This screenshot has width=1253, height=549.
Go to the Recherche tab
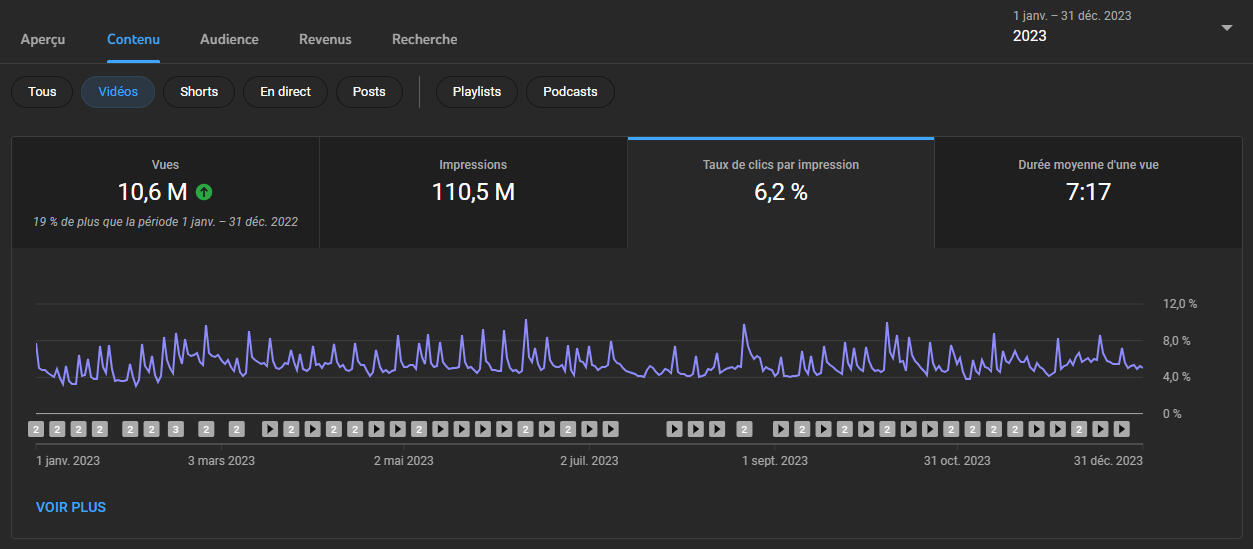424,40
